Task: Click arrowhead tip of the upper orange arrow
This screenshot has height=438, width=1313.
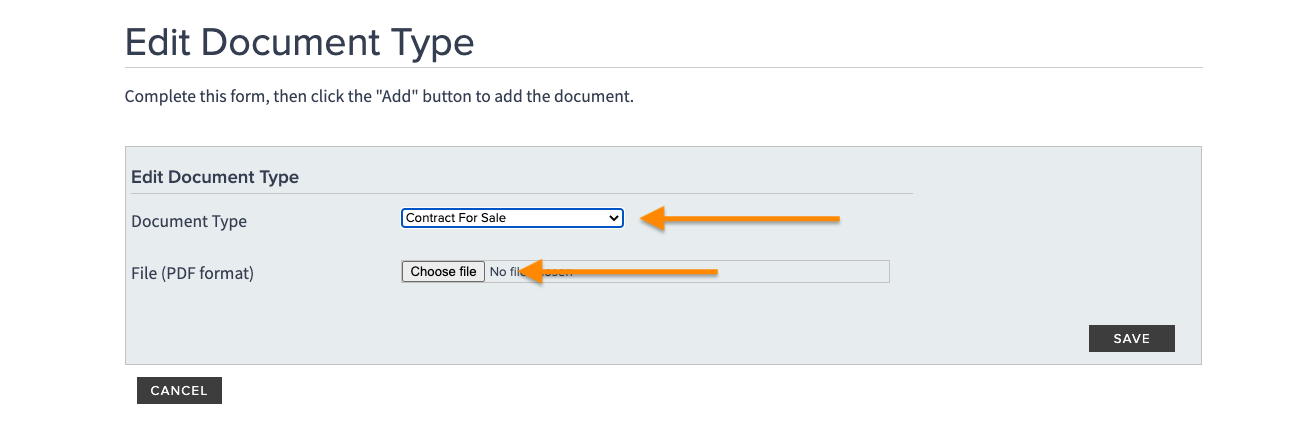Action: pos(644,219)
